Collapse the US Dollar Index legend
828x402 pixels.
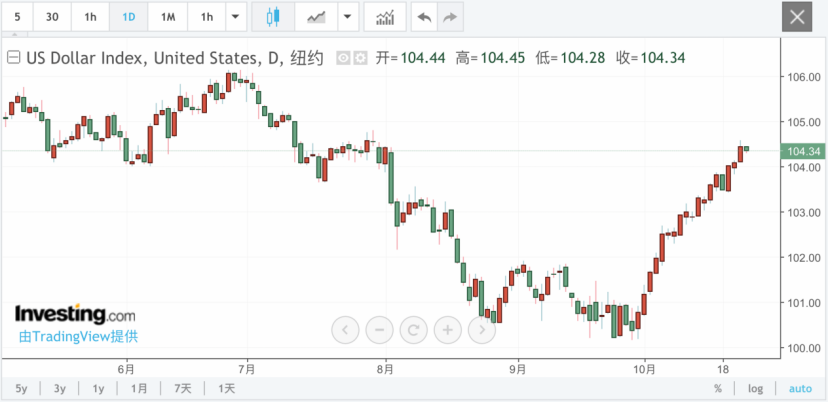[13, 58]
